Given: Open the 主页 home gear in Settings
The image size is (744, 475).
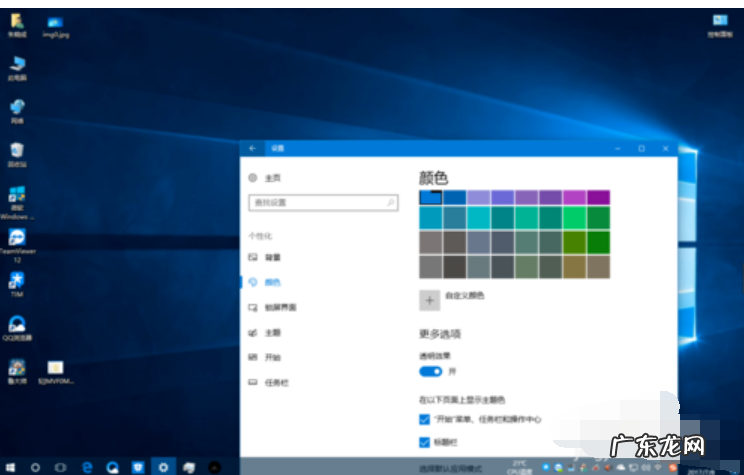Looking at the screenshot, I should [x=253, y=178].
